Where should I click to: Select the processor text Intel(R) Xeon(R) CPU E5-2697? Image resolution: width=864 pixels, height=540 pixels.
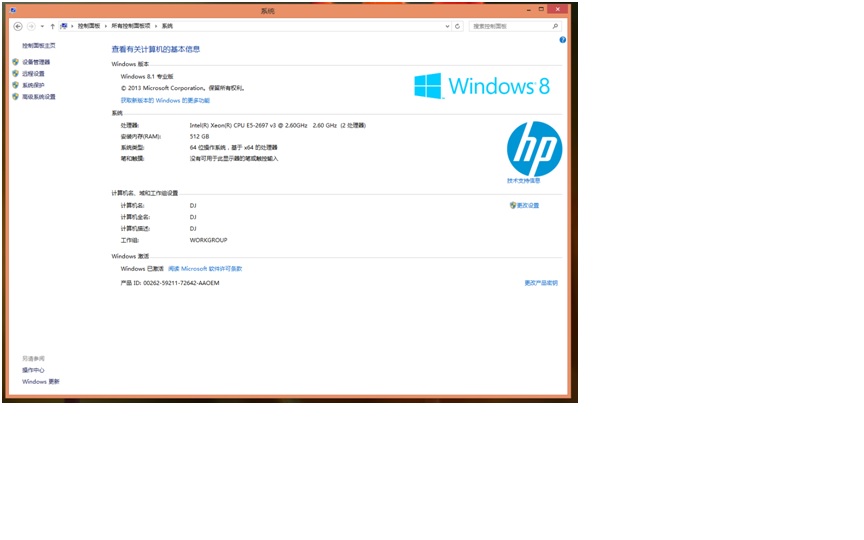click(278, 126)
